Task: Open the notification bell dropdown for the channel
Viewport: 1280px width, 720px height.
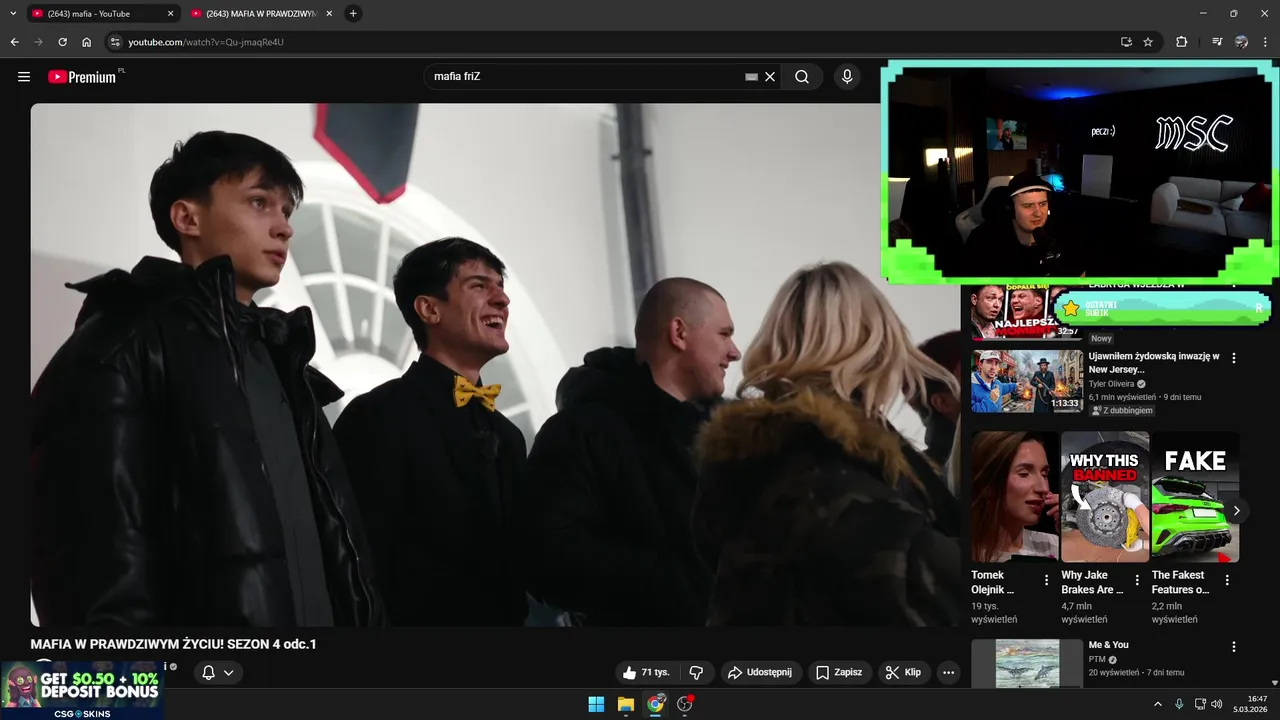Action: (x=217, y=673)
